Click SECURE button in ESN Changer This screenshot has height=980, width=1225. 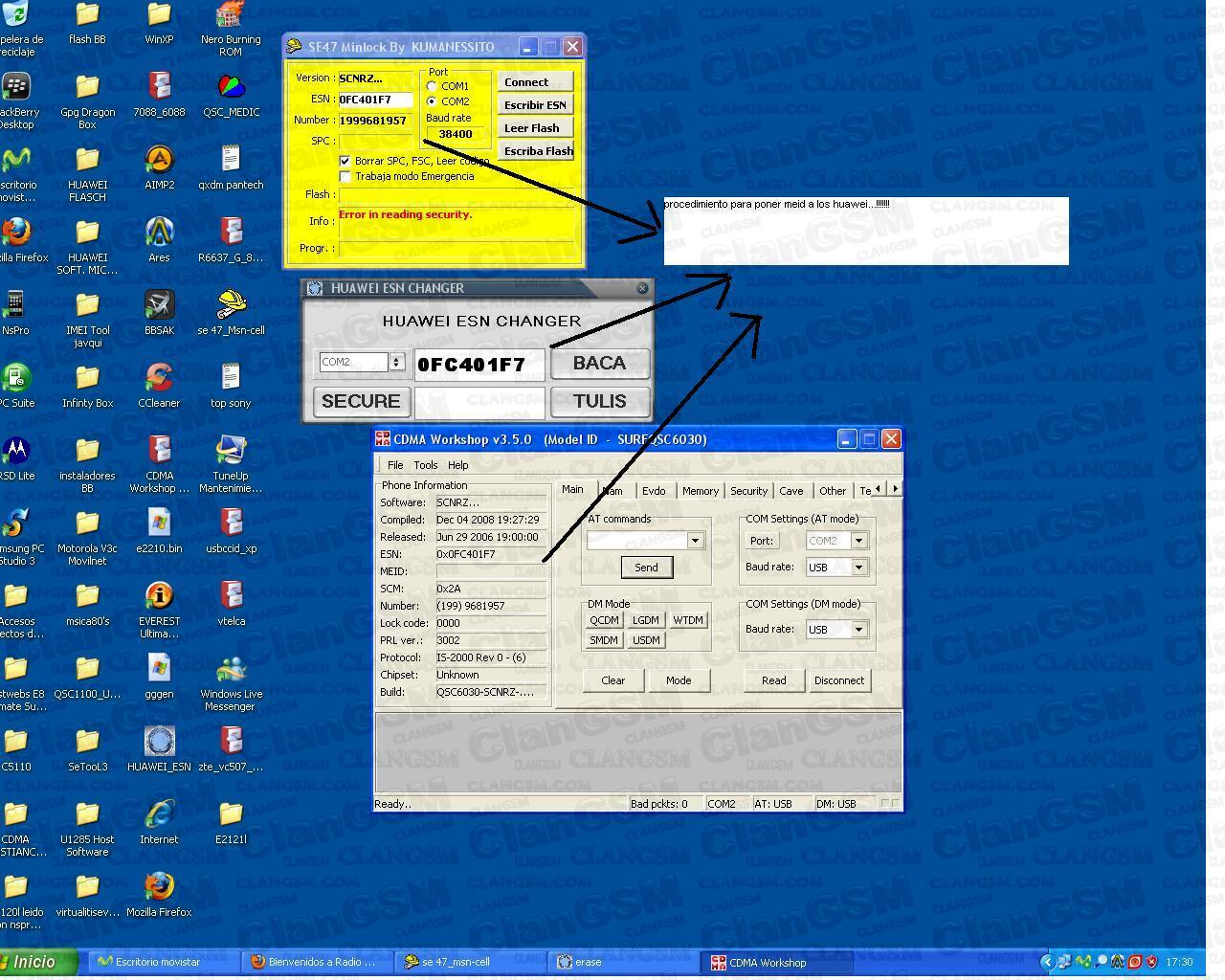tap(361, 402)
